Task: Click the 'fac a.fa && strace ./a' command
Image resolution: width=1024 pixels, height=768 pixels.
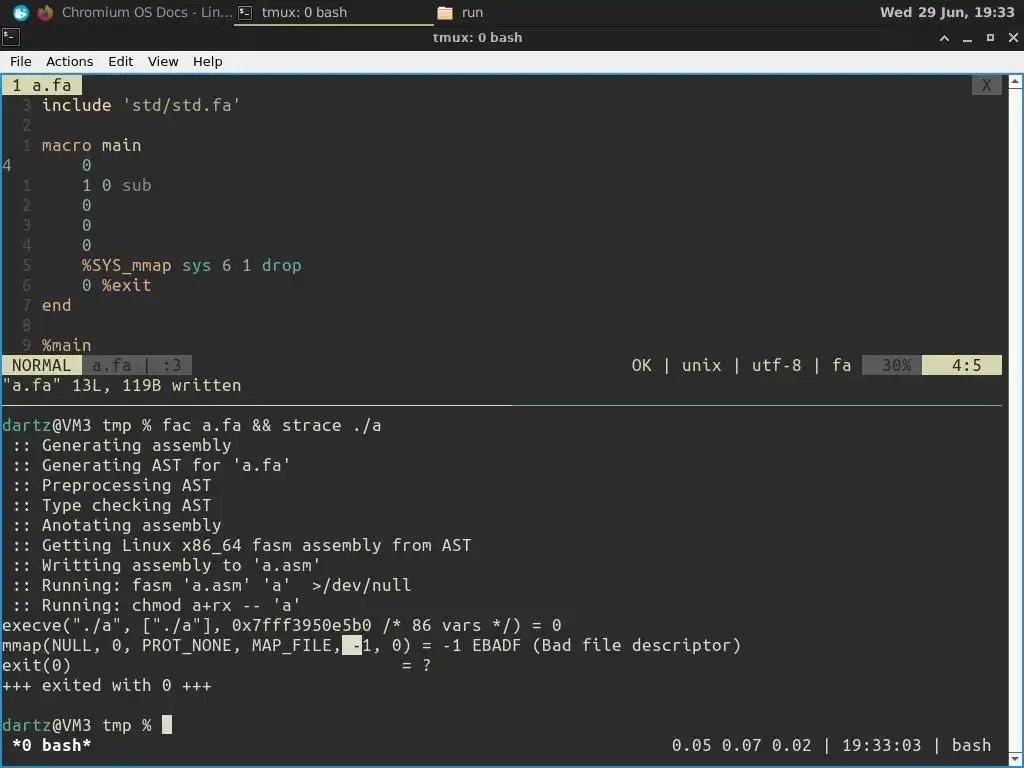Action: click(x=271, y=425)
